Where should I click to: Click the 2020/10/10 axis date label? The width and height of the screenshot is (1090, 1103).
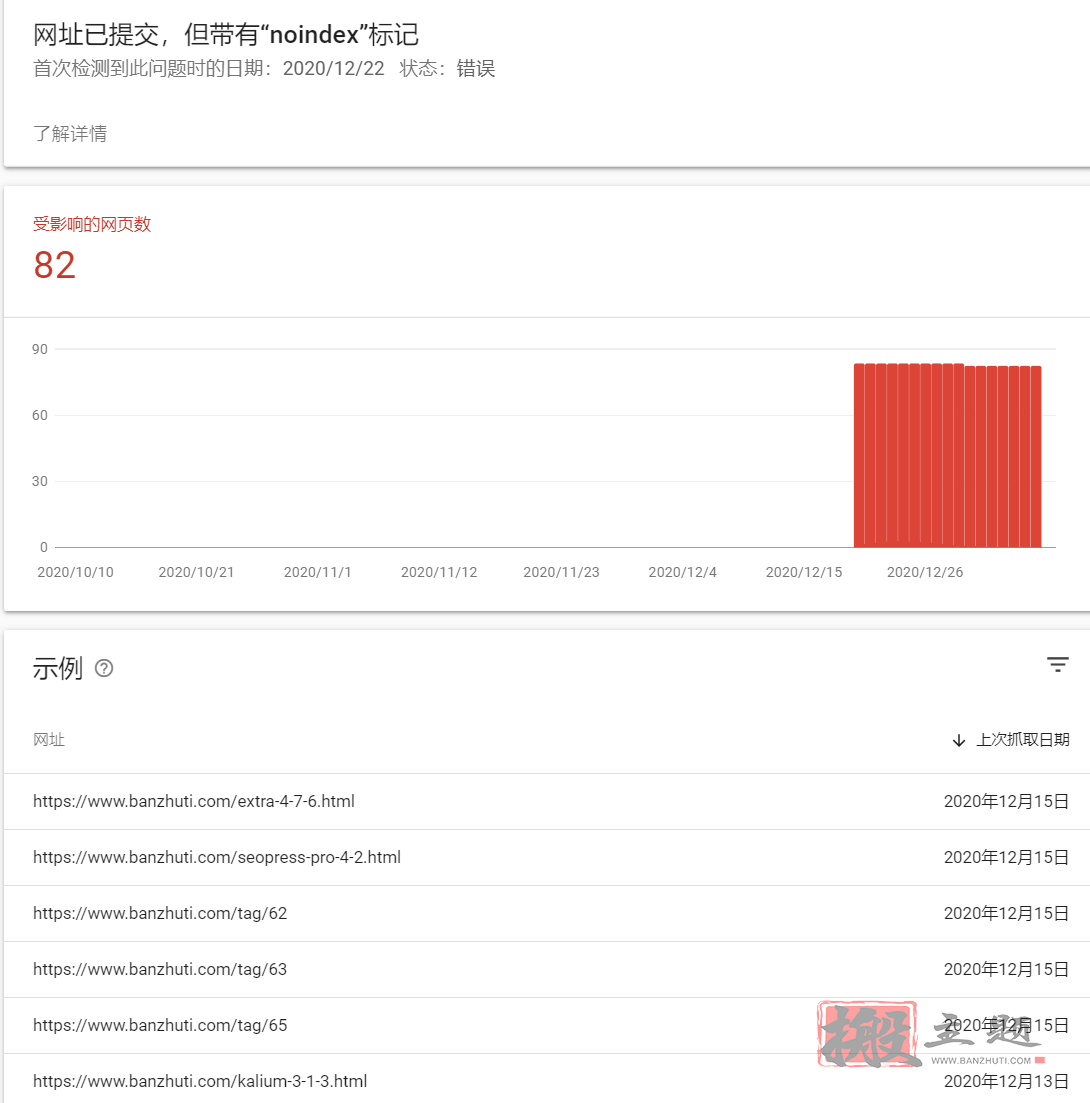[75, 572]
